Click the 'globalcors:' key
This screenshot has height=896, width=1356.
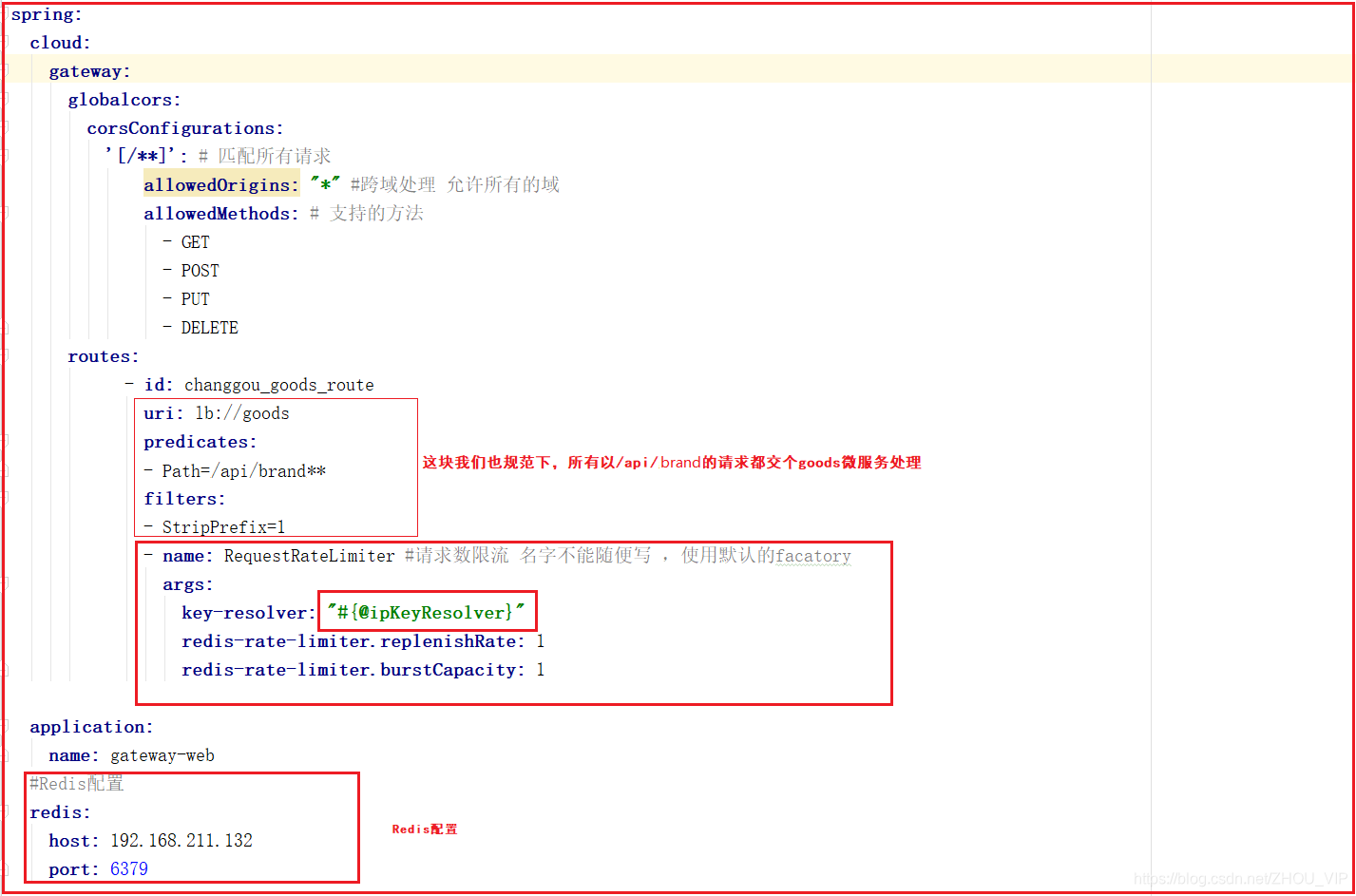[x=124, y=100]
